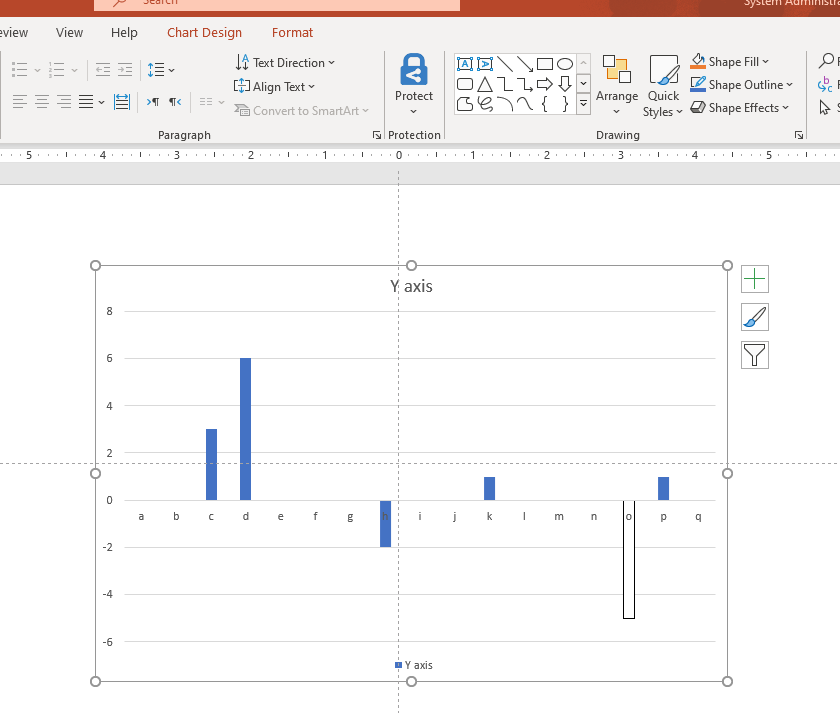840x713 pixels.
Task: Choose the Down Arrow block shape
Action: click(565, 84)
